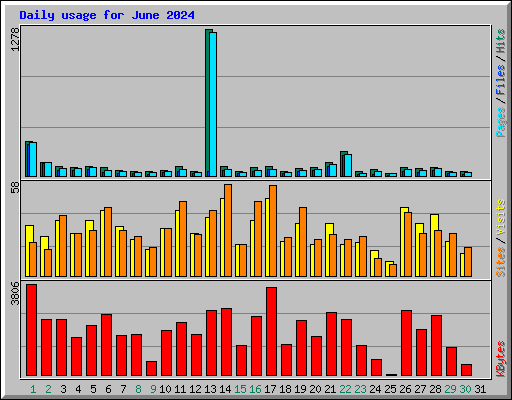Image resolution: width=512 pixels, height=400 pixels.
Task: Click the day 1 axis label
Action: tap(33, 389)
